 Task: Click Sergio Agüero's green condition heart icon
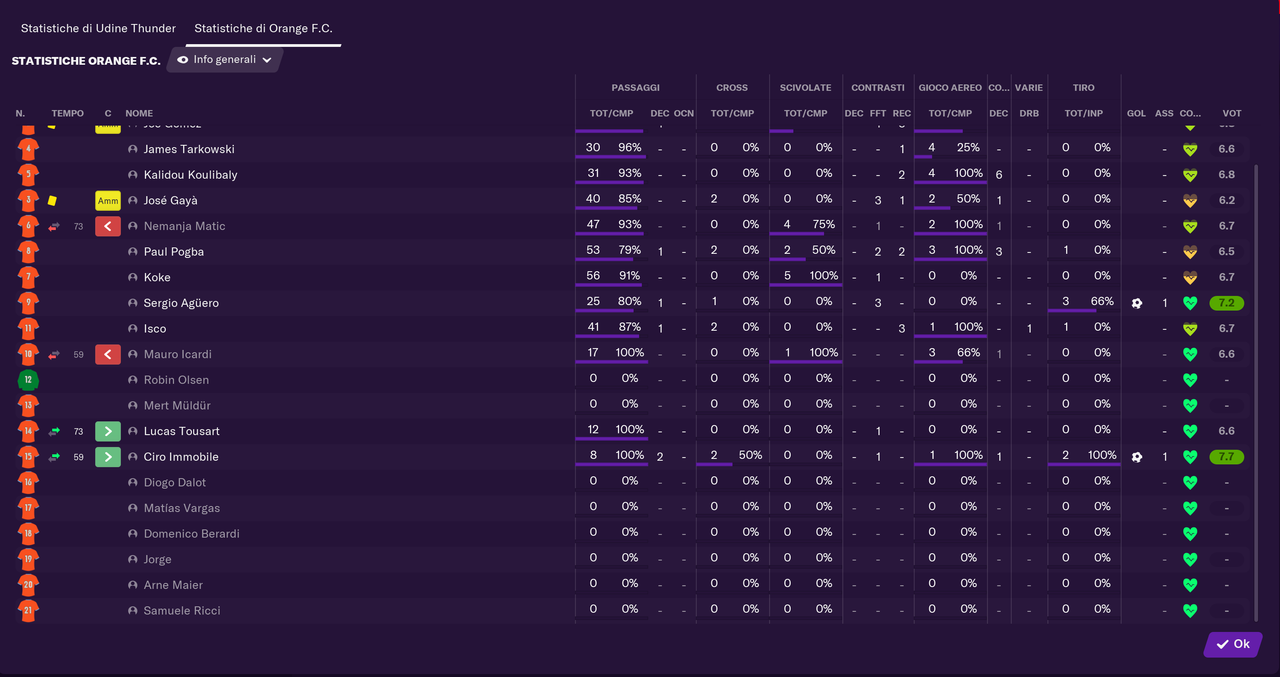click(x=1190, y=303)
